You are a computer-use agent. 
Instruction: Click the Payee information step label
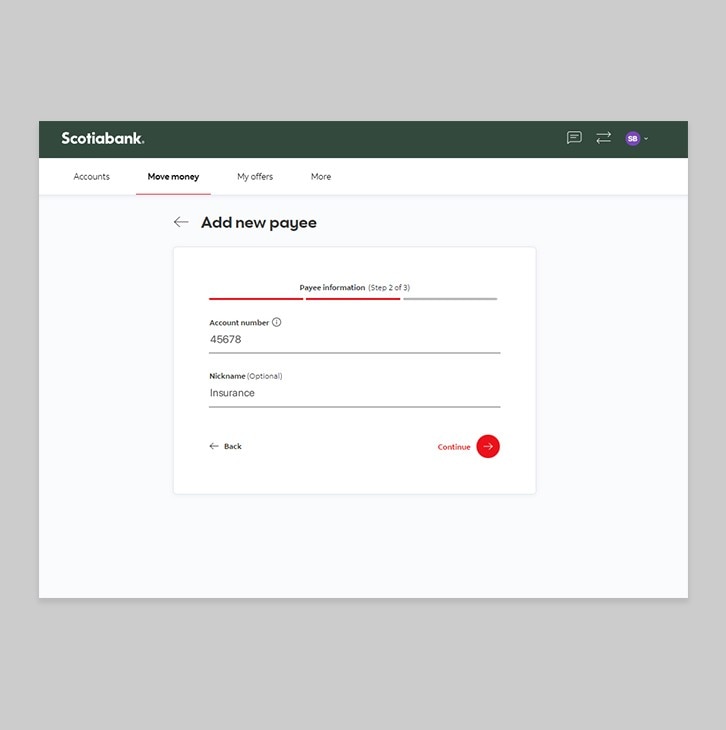[x=332, y=287]
